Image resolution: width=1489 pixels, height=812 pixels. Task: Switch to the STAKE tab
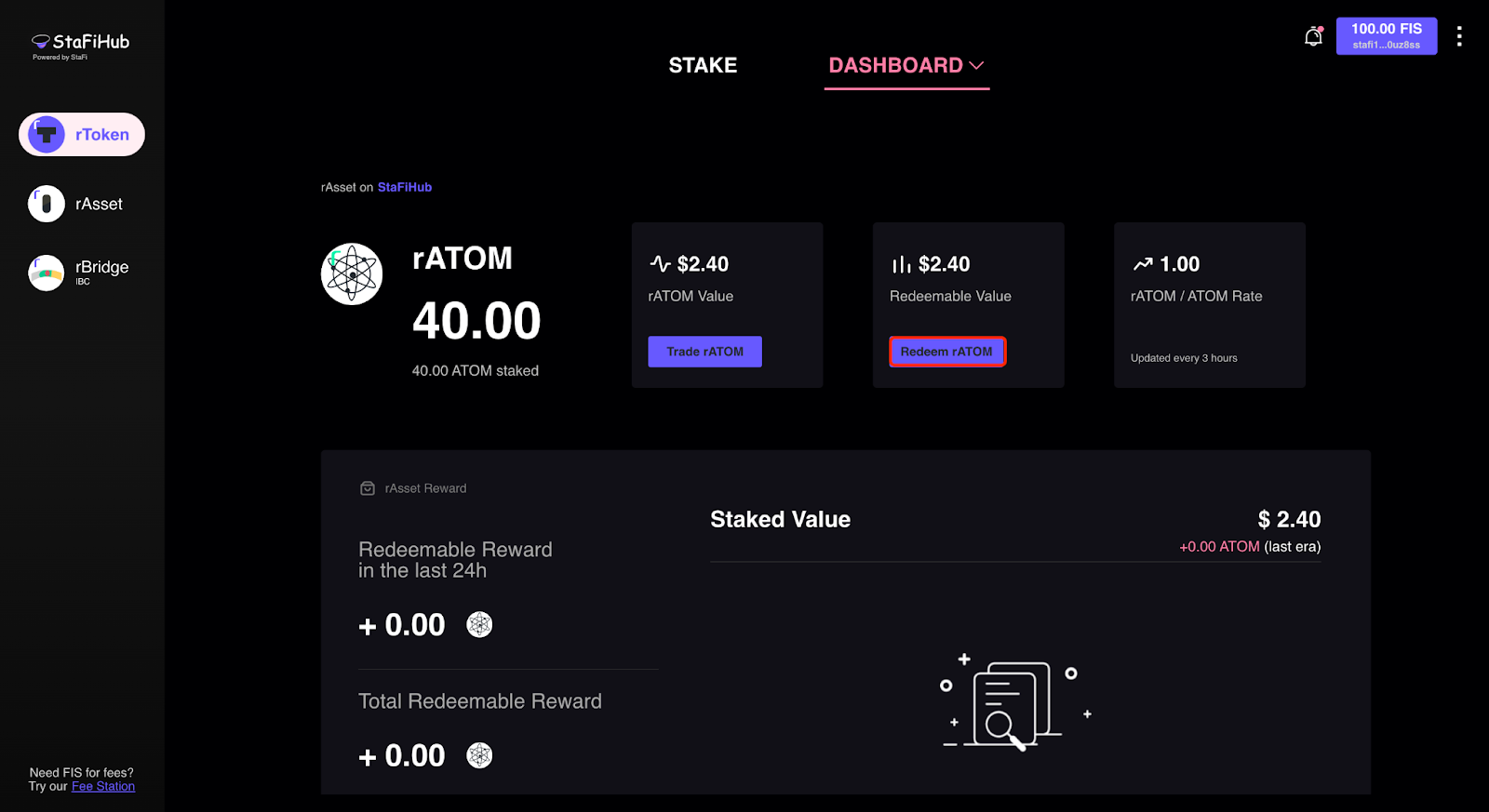coord(703,65)
